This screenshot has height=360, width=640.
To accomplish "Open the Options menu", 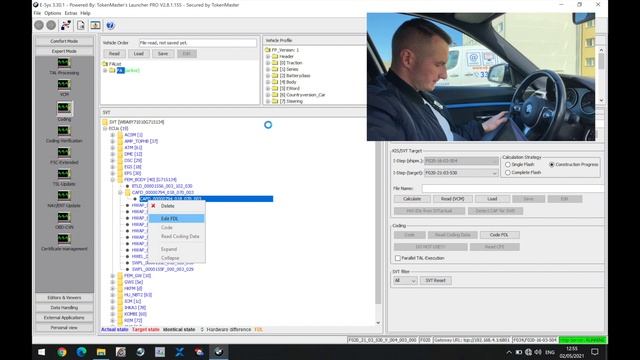I will tap(53, 13).
